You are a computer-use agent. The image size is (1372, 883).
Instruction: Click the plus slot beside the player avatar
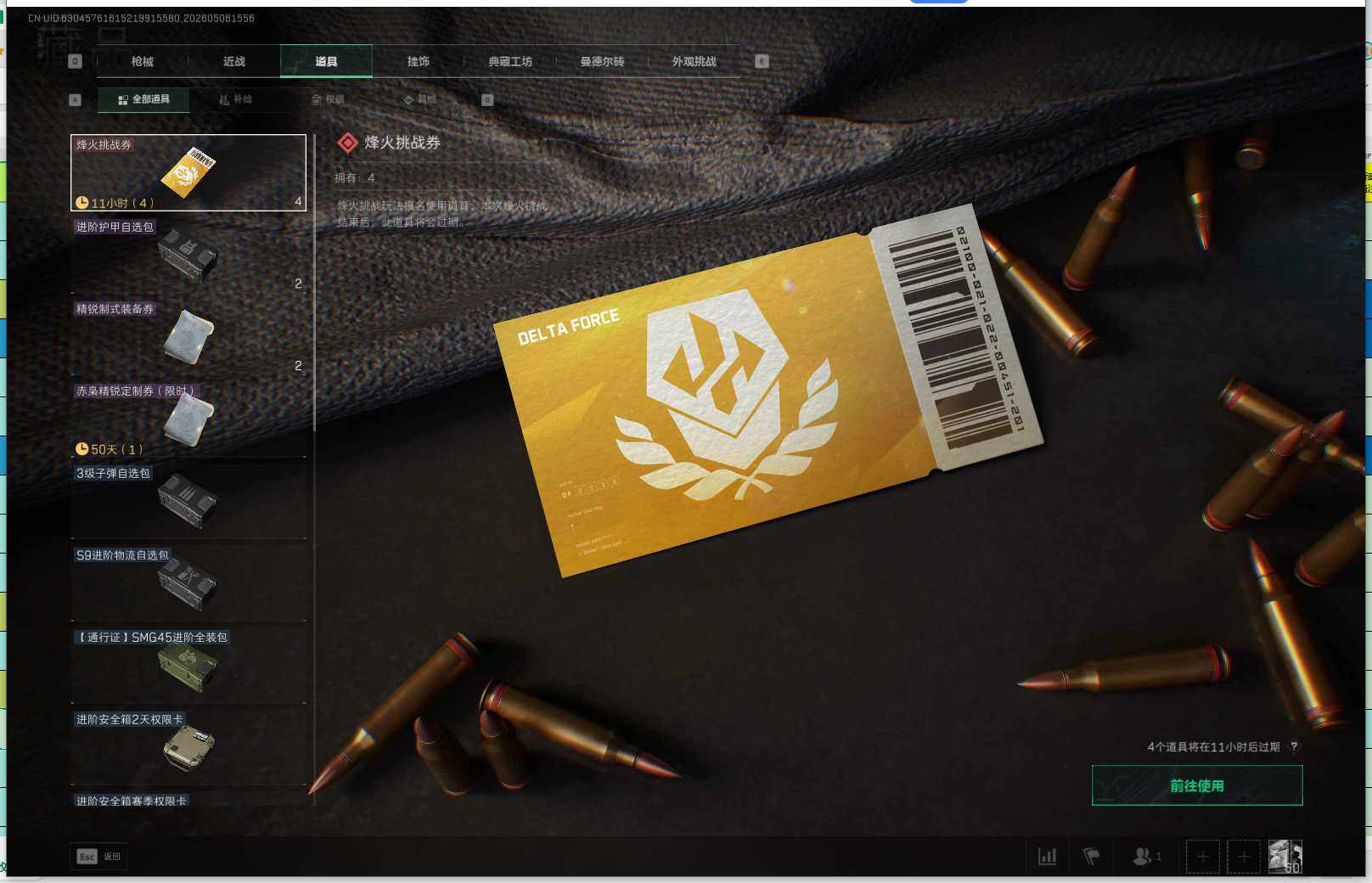1244,856
